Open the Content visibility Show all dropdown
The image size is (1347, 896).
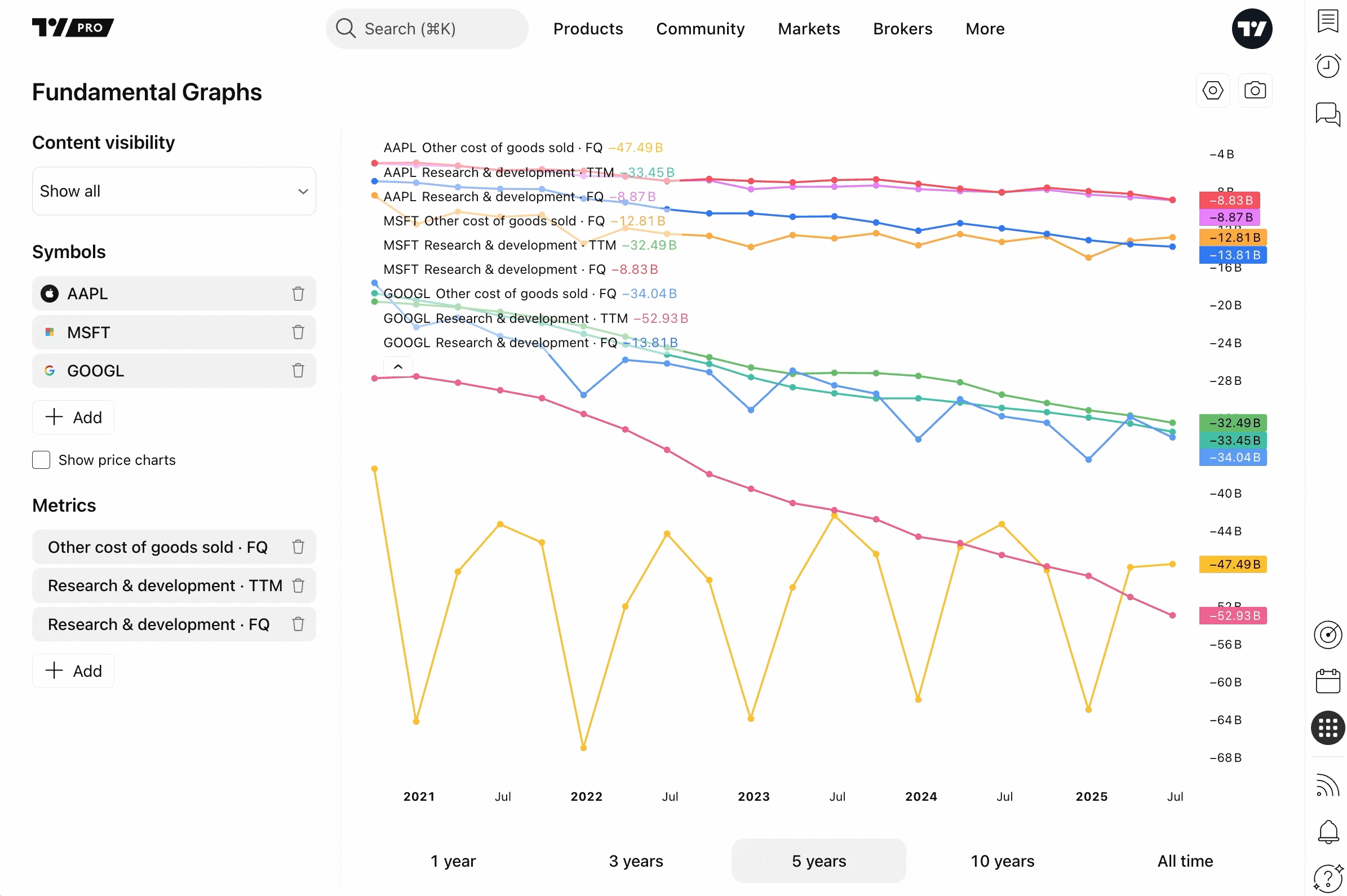[x=174, y=191]
